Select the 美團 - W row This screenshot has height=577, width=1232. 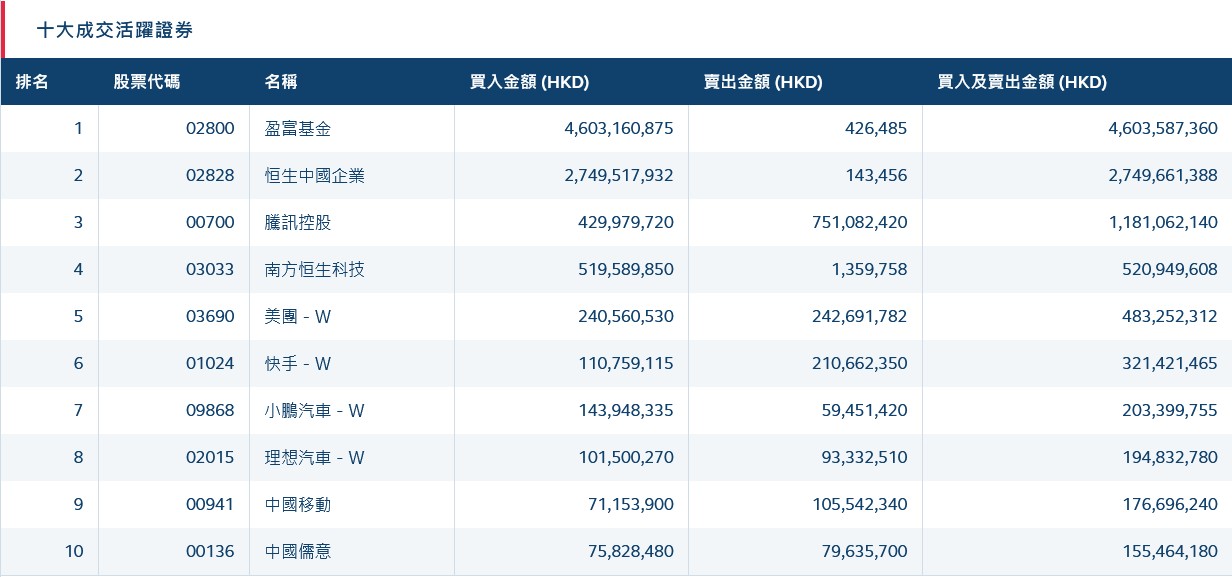pyautogui.click(x=296, y=316)
